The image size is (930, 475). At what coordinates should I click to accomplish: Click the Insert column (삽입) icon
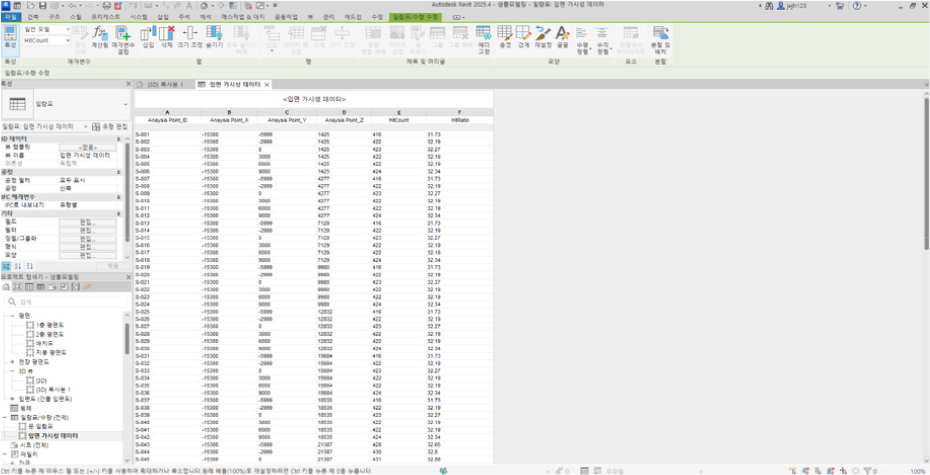(x=148, y=37)
